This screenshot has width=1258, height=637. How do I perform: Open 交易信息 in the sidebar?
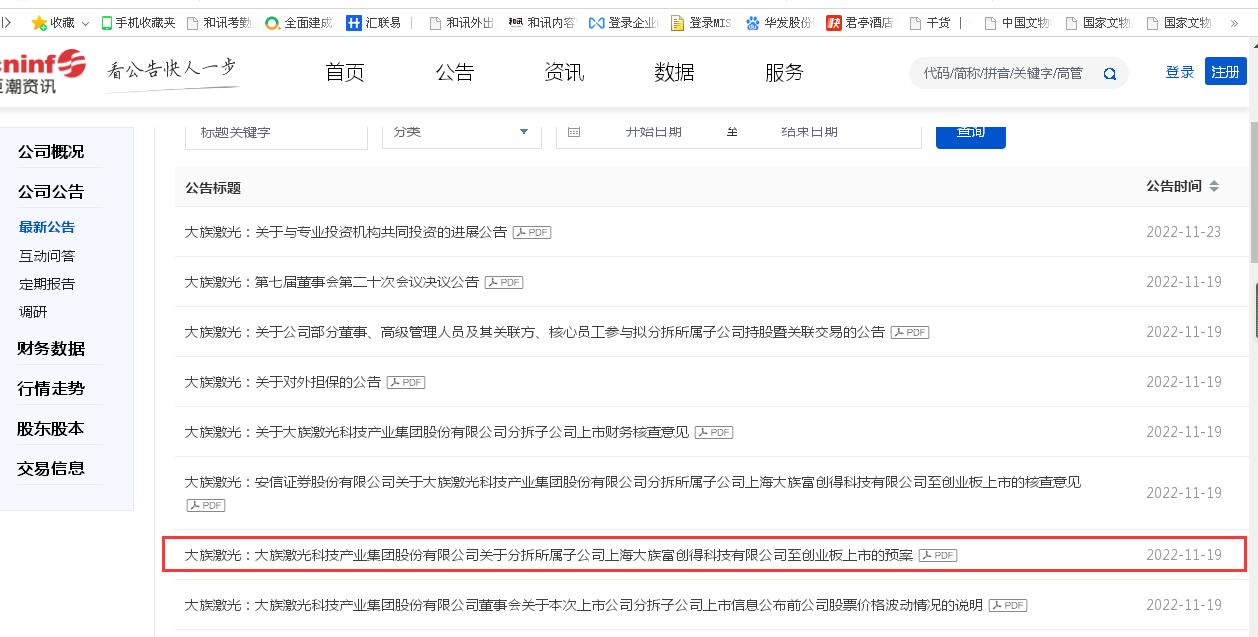coord(51,468)
